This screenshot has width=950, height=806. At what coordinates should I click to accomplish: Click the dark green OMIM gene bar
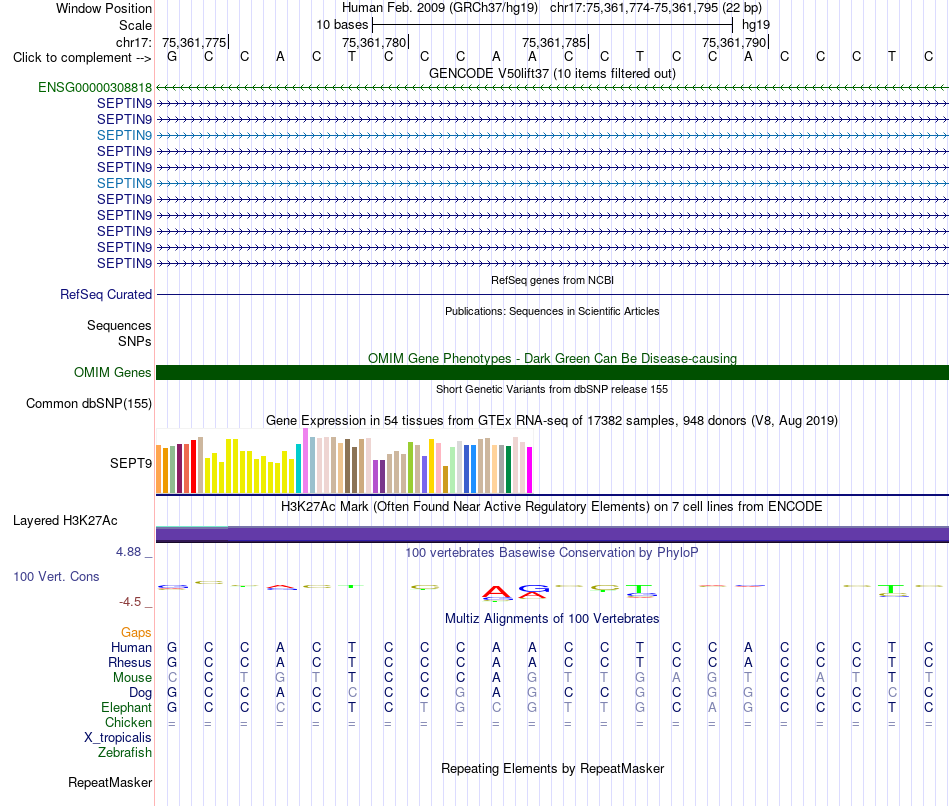(552, 373)
